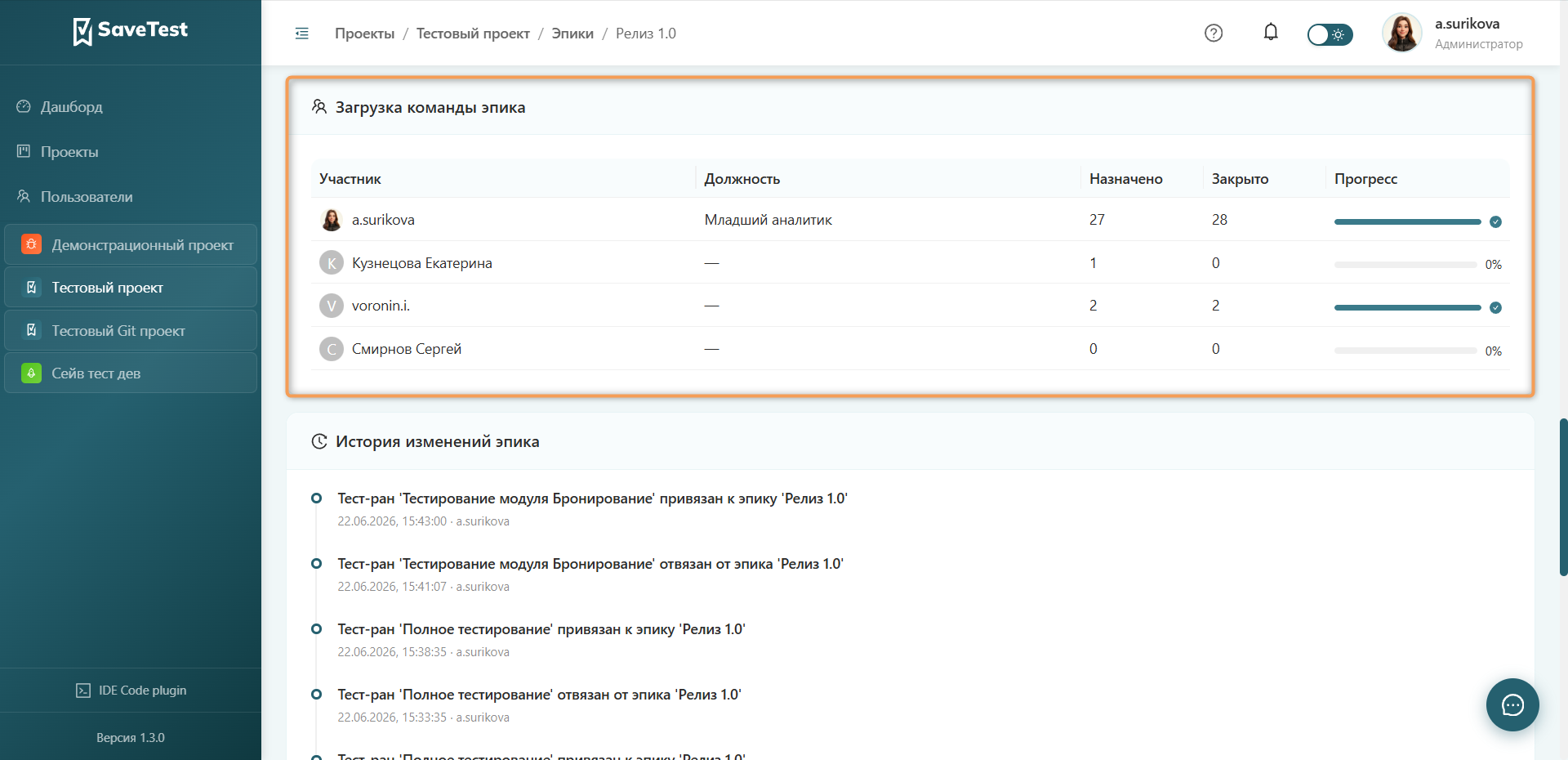Image resolution: width=1568 pixels, height=760 pixels.
Task: Go to Проекты breadcrumb
Action: point(364,34)
